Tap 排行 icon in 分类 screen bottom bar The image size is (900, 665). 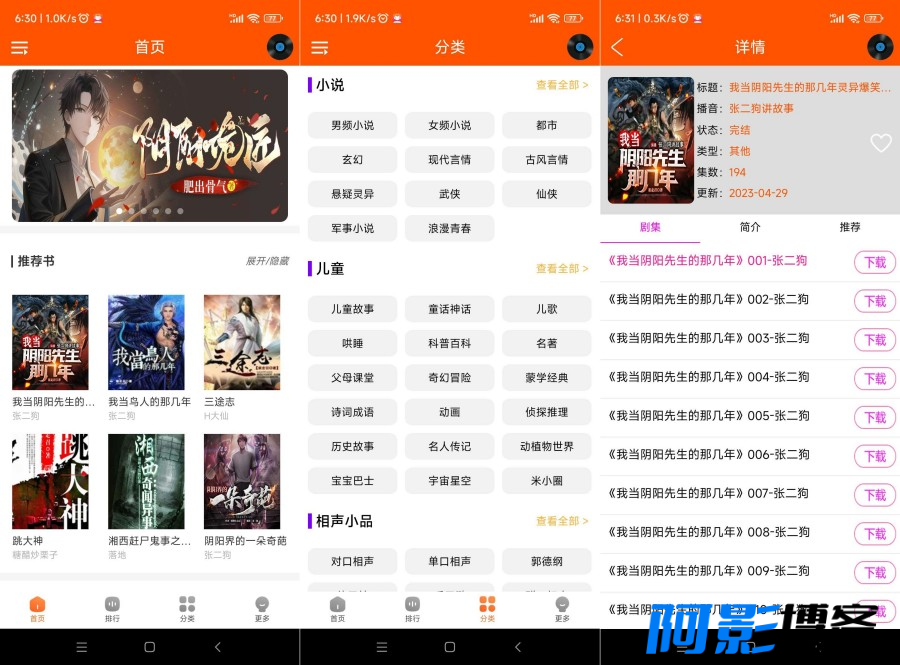(413, 609)
